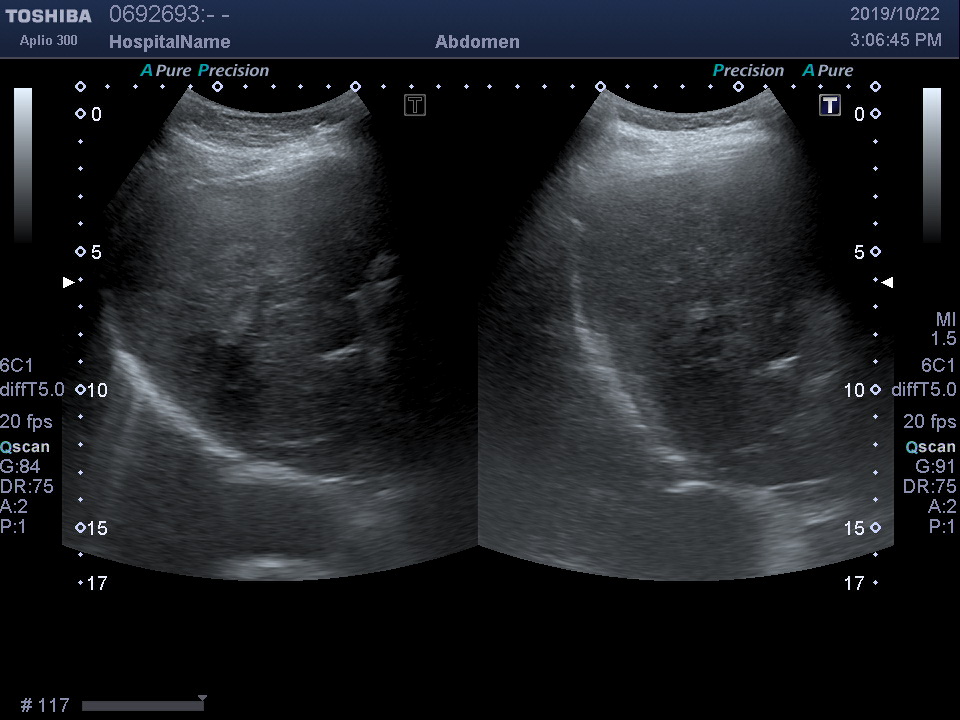Click the left image's A Pure label
Viewport: 960px width, 720px height.
pos(166,70)
